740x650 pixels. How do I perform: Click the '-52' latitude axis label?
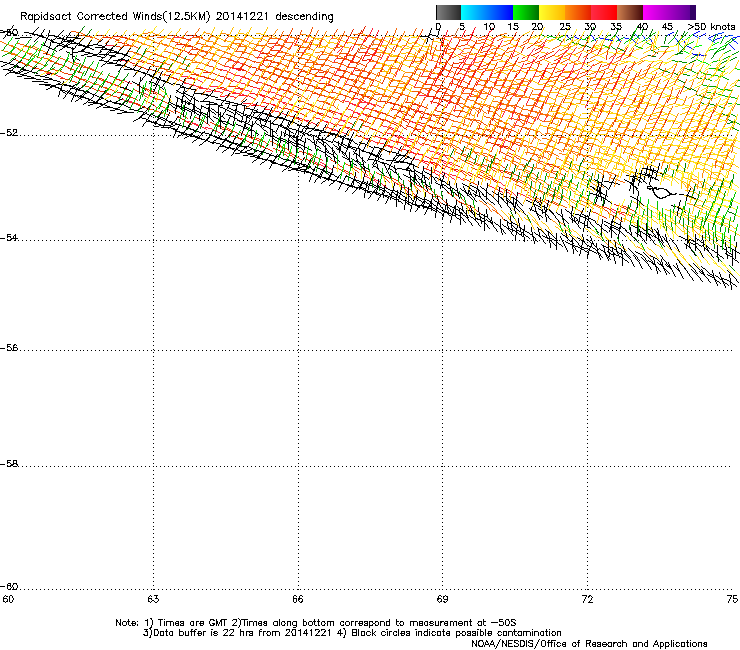(9, 133)
